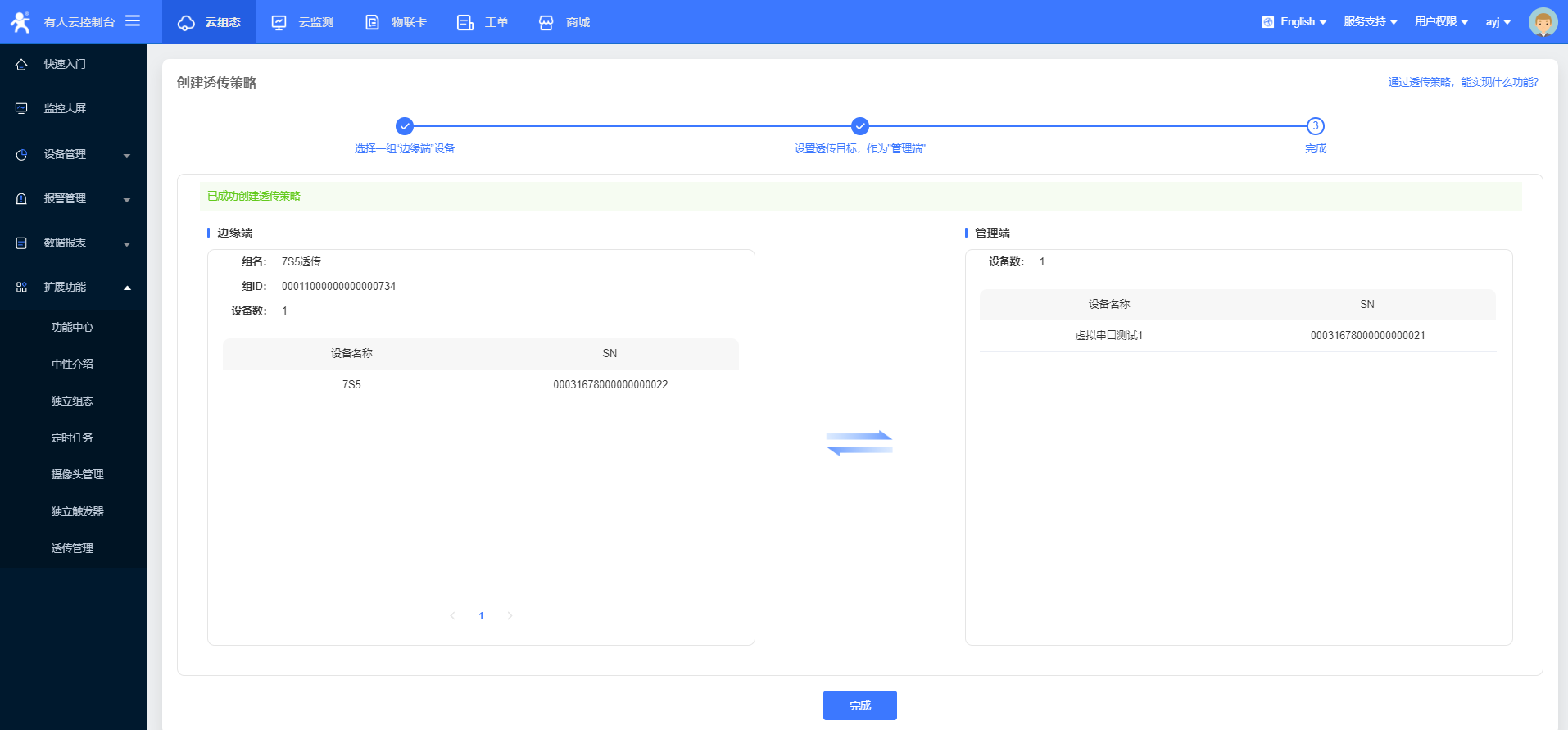Click the 报警管理 bell icon
The image size is (1568, 730).
pos(21,199)
